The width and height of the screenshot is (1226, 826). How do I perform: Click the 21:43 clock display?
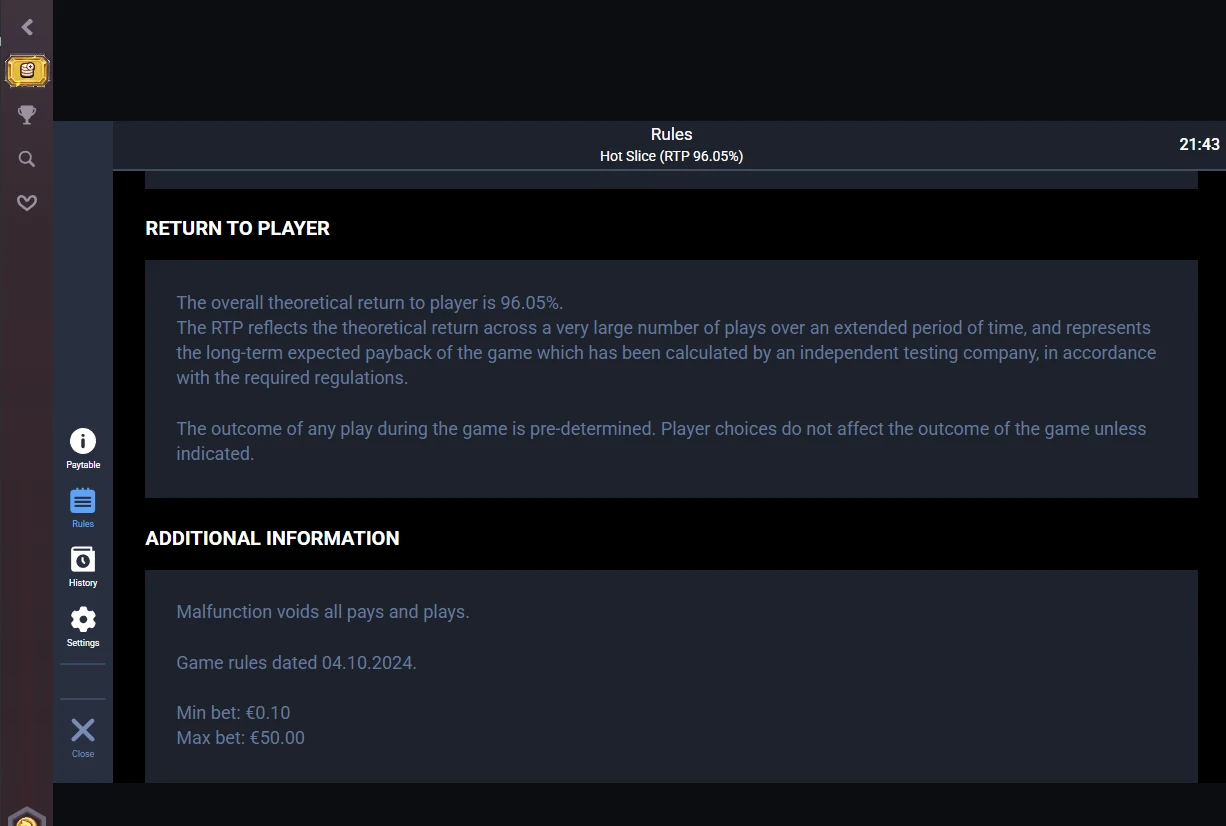click(1199, 144)
